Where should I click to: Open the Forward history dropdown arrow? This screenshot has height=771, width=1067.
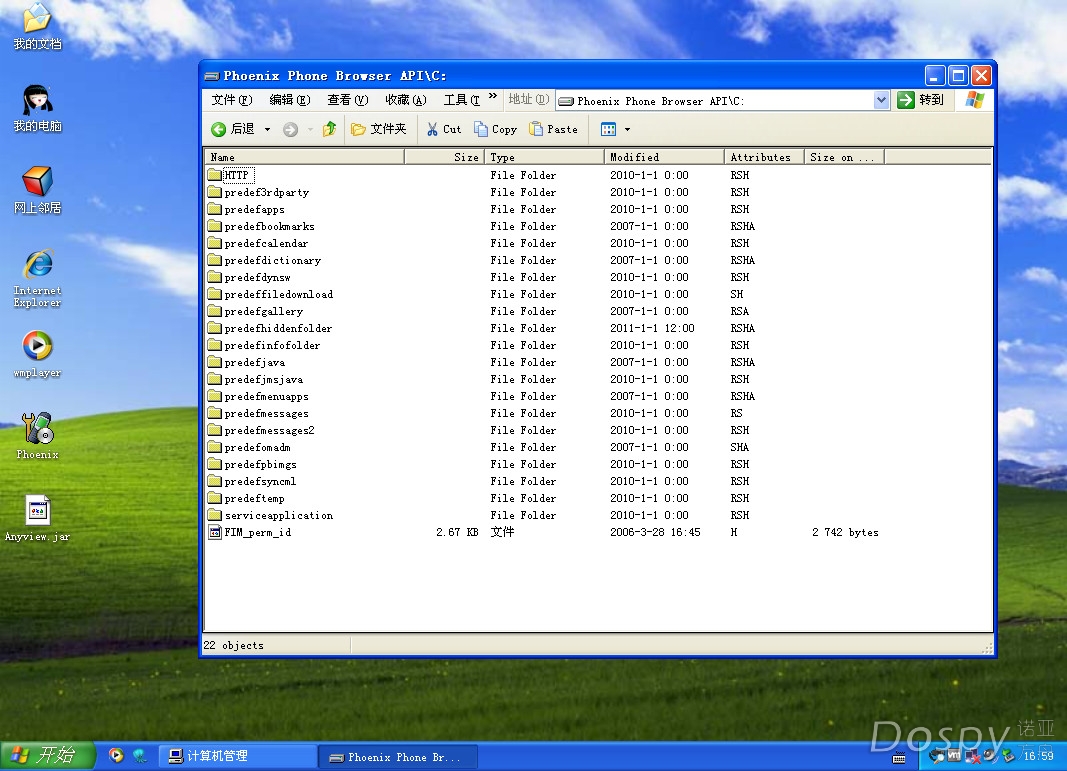pos(310,129)
